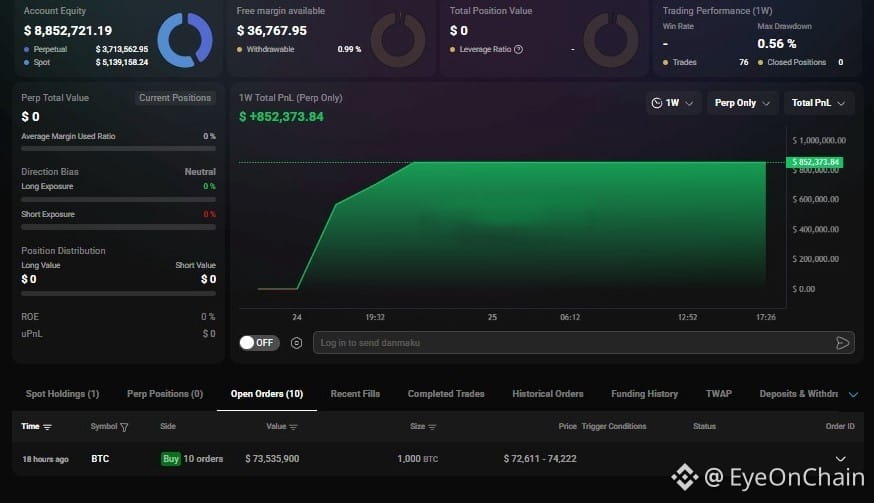Click the Spot $5,139,158.24 entry
This screenshot has width=874, height=503.
86,62
